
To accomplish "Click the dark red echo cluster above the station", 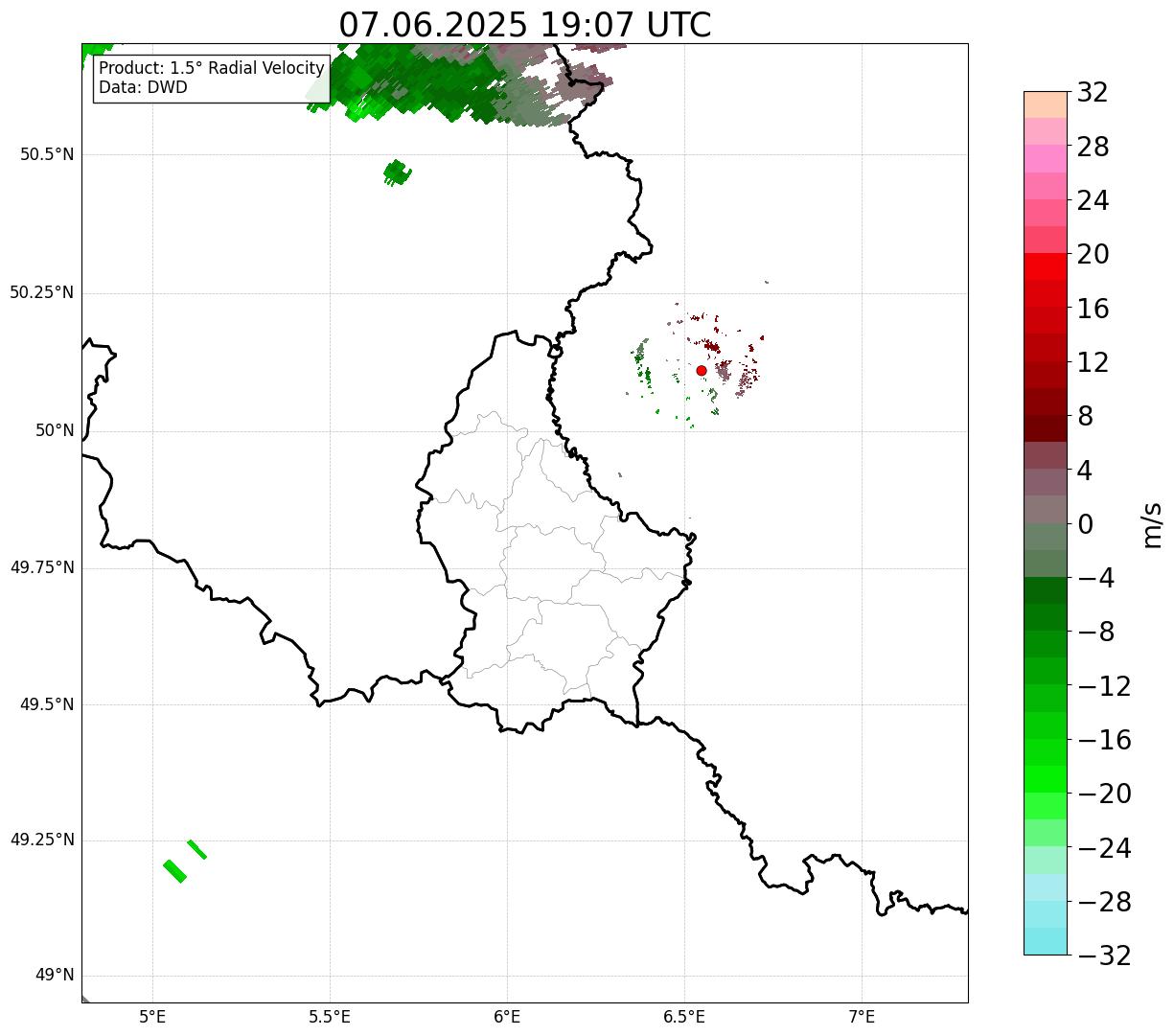I will click(x=712, y=346).
